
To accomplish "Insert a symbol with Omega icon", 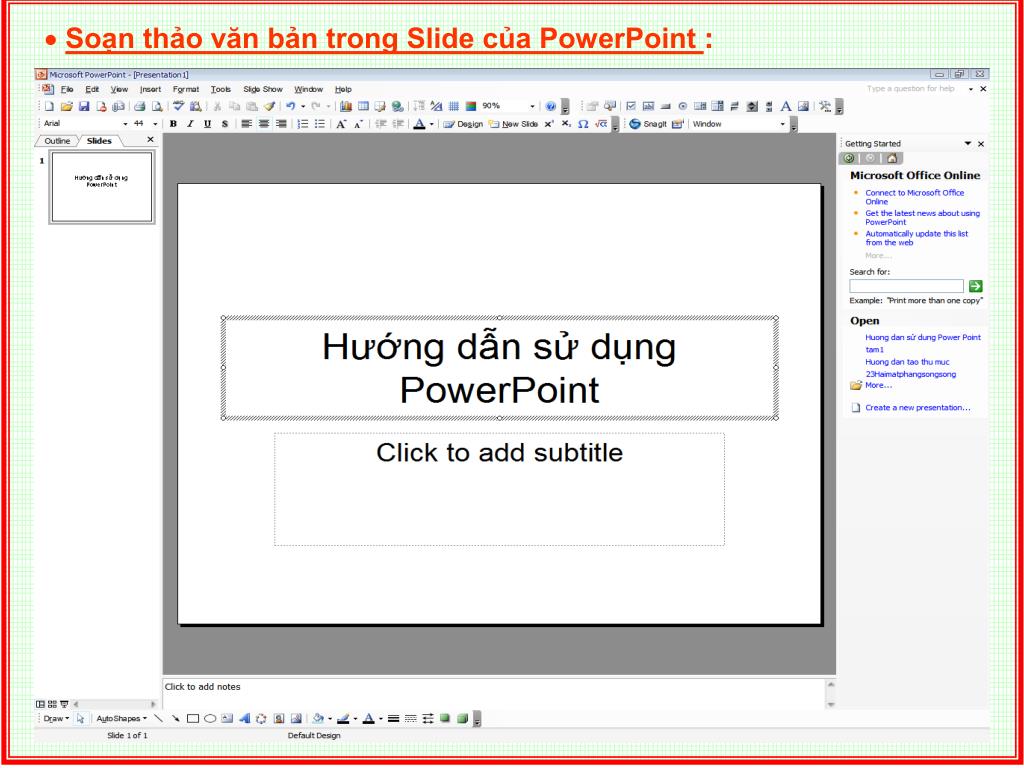I will coord(583,124).
